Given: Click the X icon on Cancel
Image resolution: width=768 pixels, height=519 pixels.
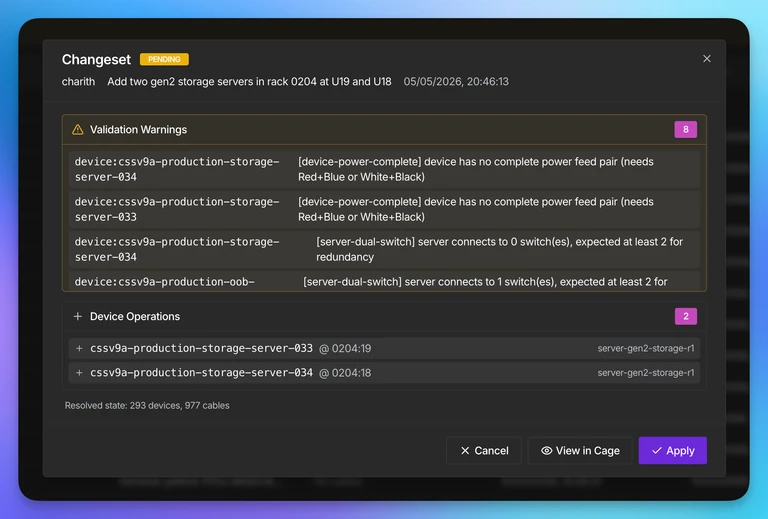Looking at the screenshot, I should pyautogui.click(x=465, y=450).
